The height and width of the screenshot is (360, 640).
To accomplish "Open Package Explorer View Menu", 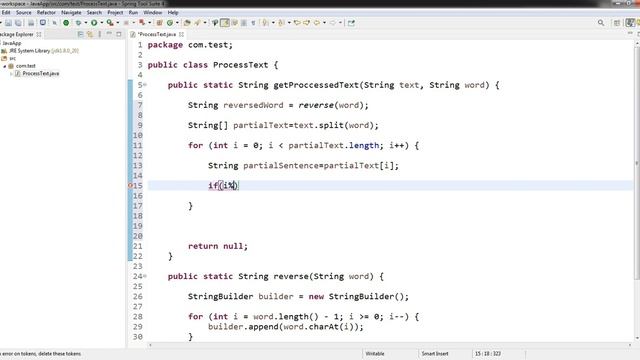I will pyautogui.click(x=100, y=34).
